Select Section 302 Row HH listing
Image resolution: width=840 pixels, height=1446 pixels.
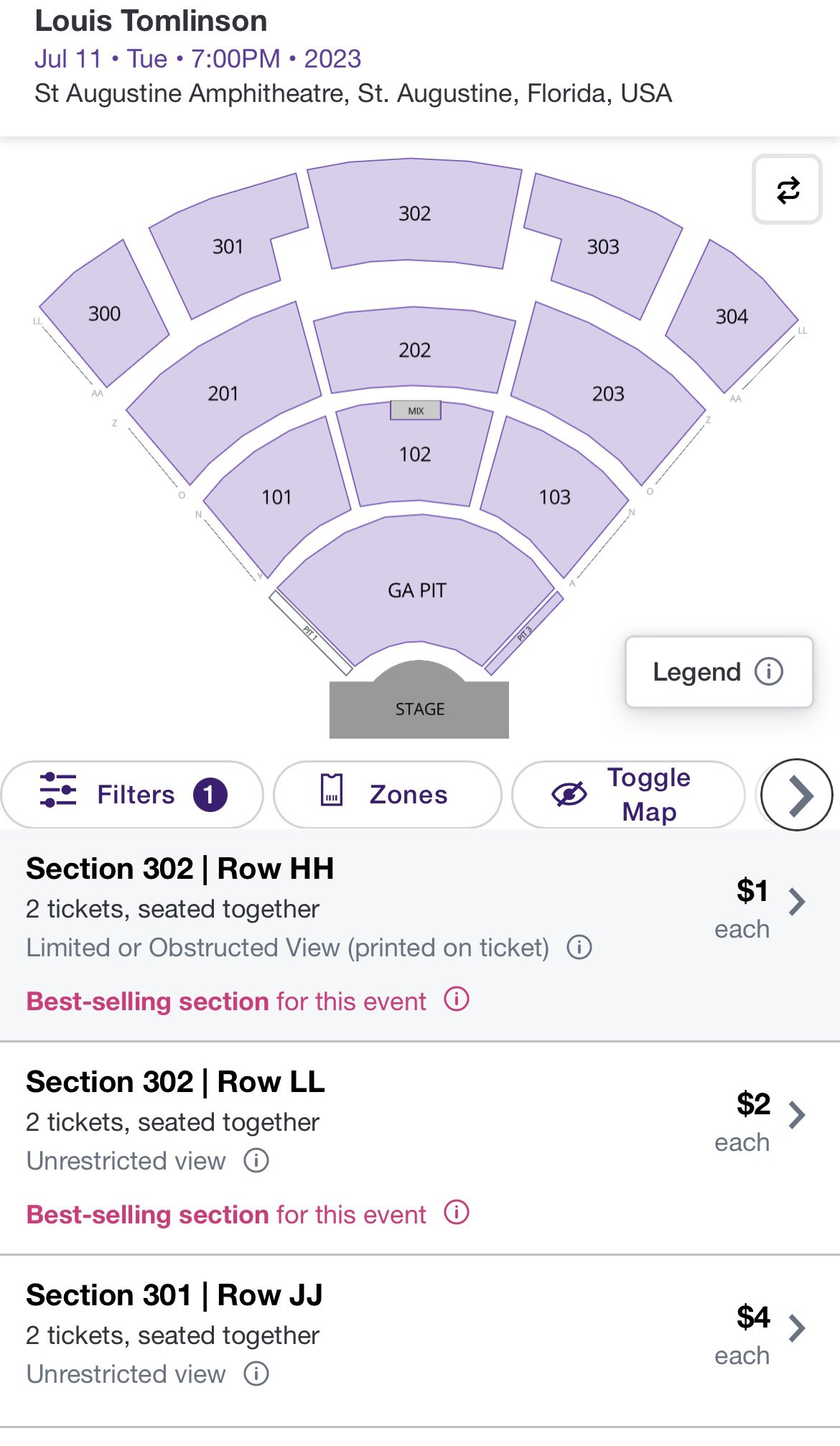coord(420,935)
